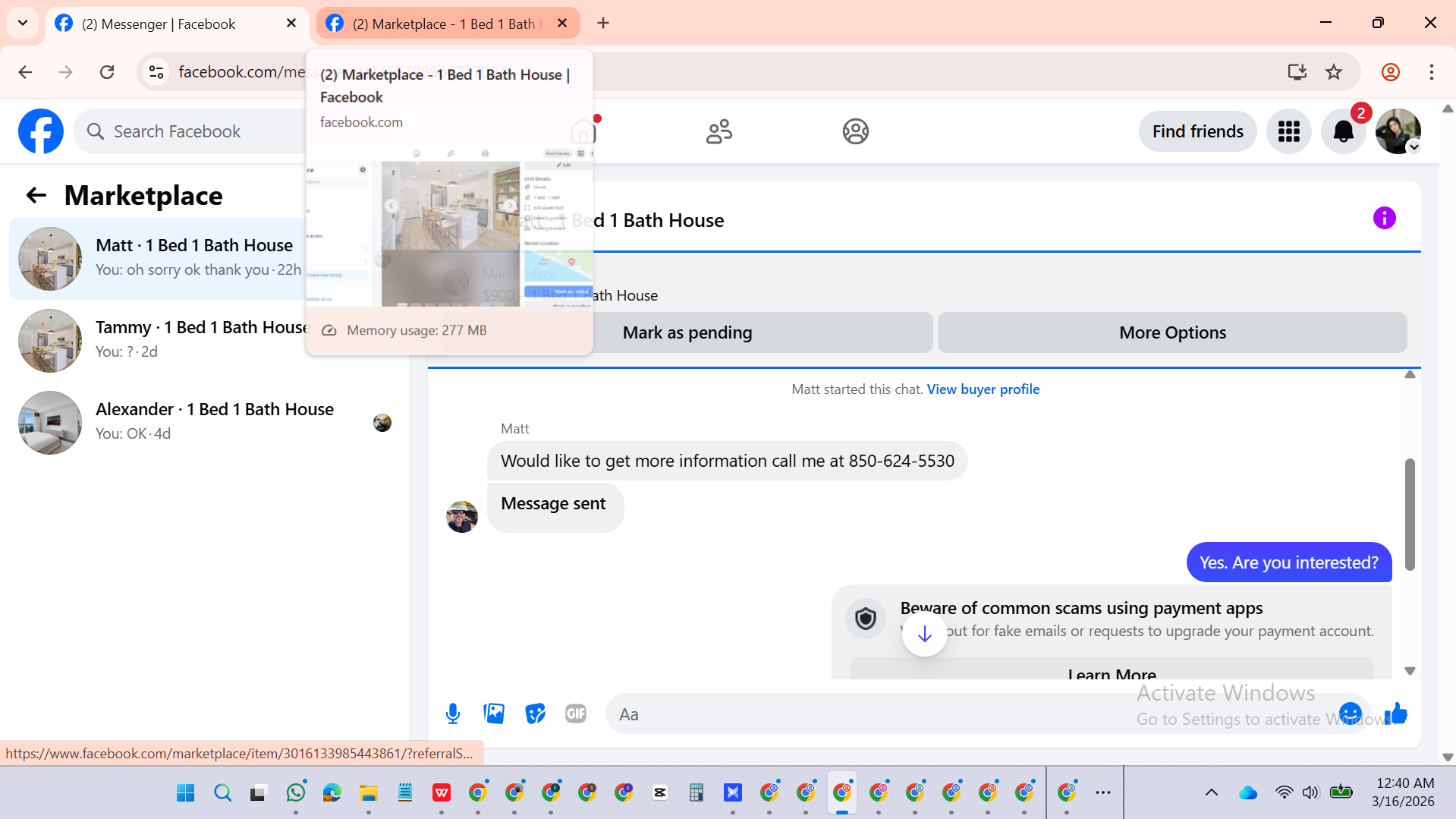This screenshot has height=819, width=1456.
Task: Open Chrome three-dot menu
Action: pos(1431,72)
